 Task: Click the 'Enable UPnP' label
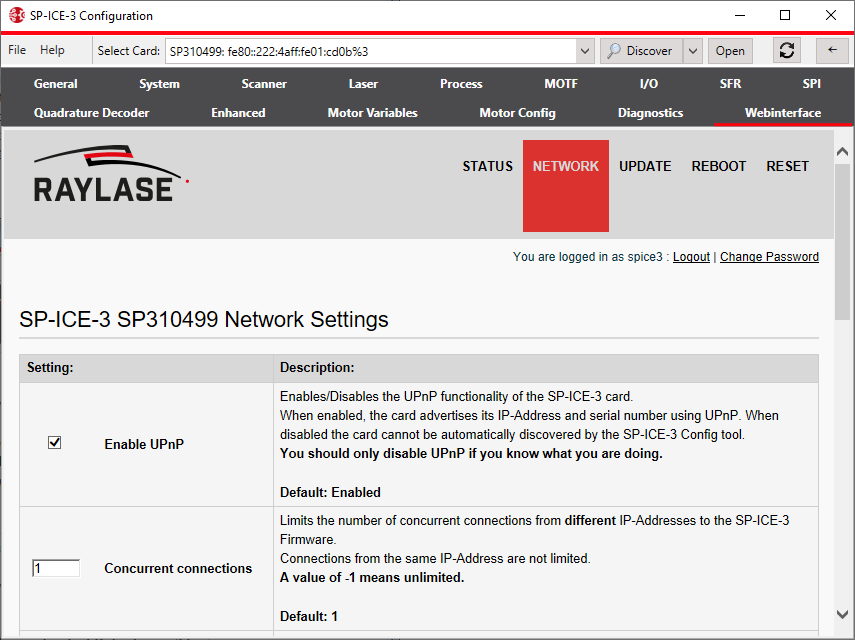[144, 444]
